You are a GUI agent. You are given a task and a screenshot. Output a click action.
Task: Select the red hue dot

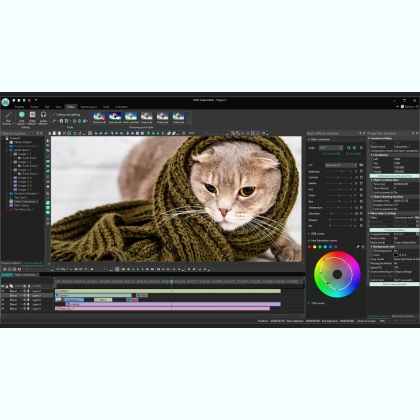point(309,247)
